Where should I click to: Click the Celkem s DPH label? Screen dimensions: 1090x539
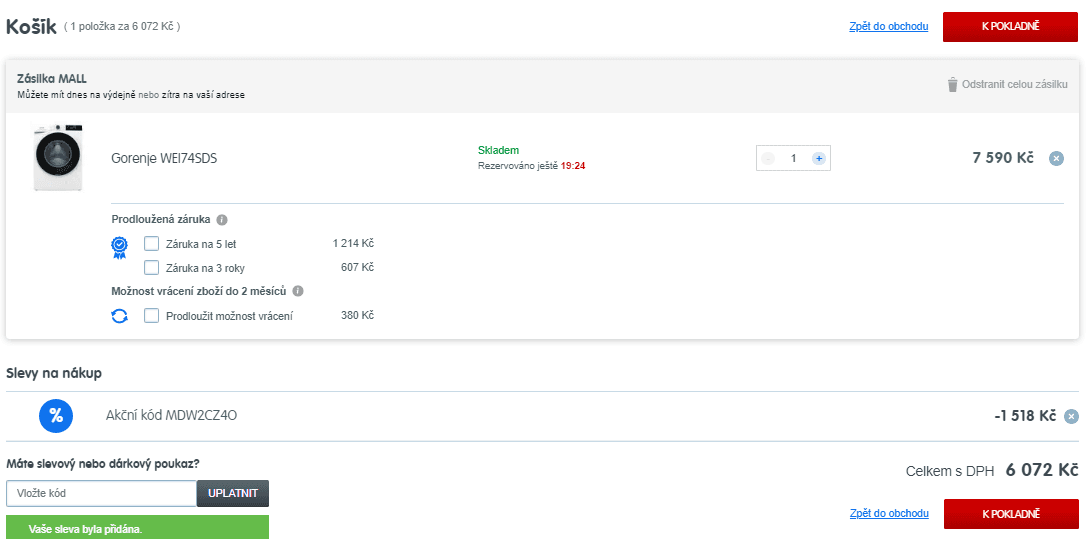click(x=949, y=472)
